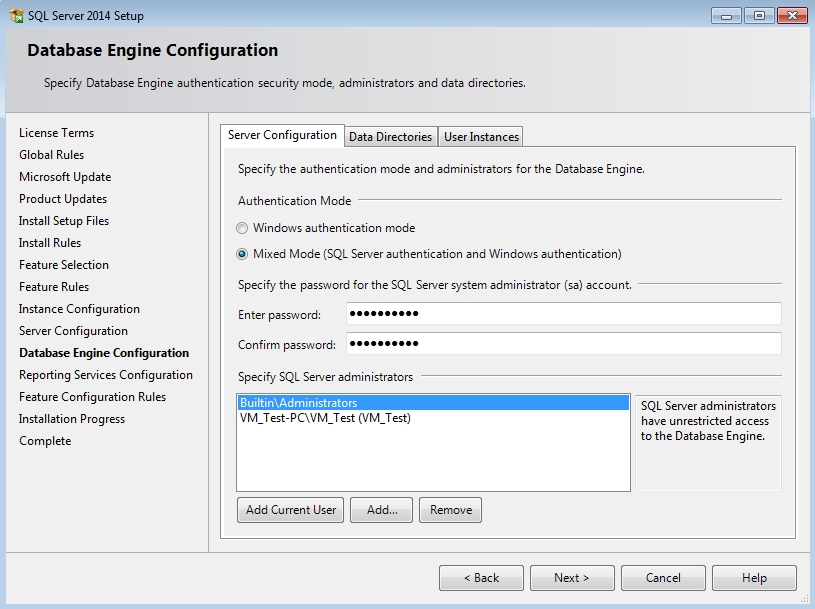This screenshot has height=609, width=815.
Task: Click the Enter password field
Action: pos(563,315)
